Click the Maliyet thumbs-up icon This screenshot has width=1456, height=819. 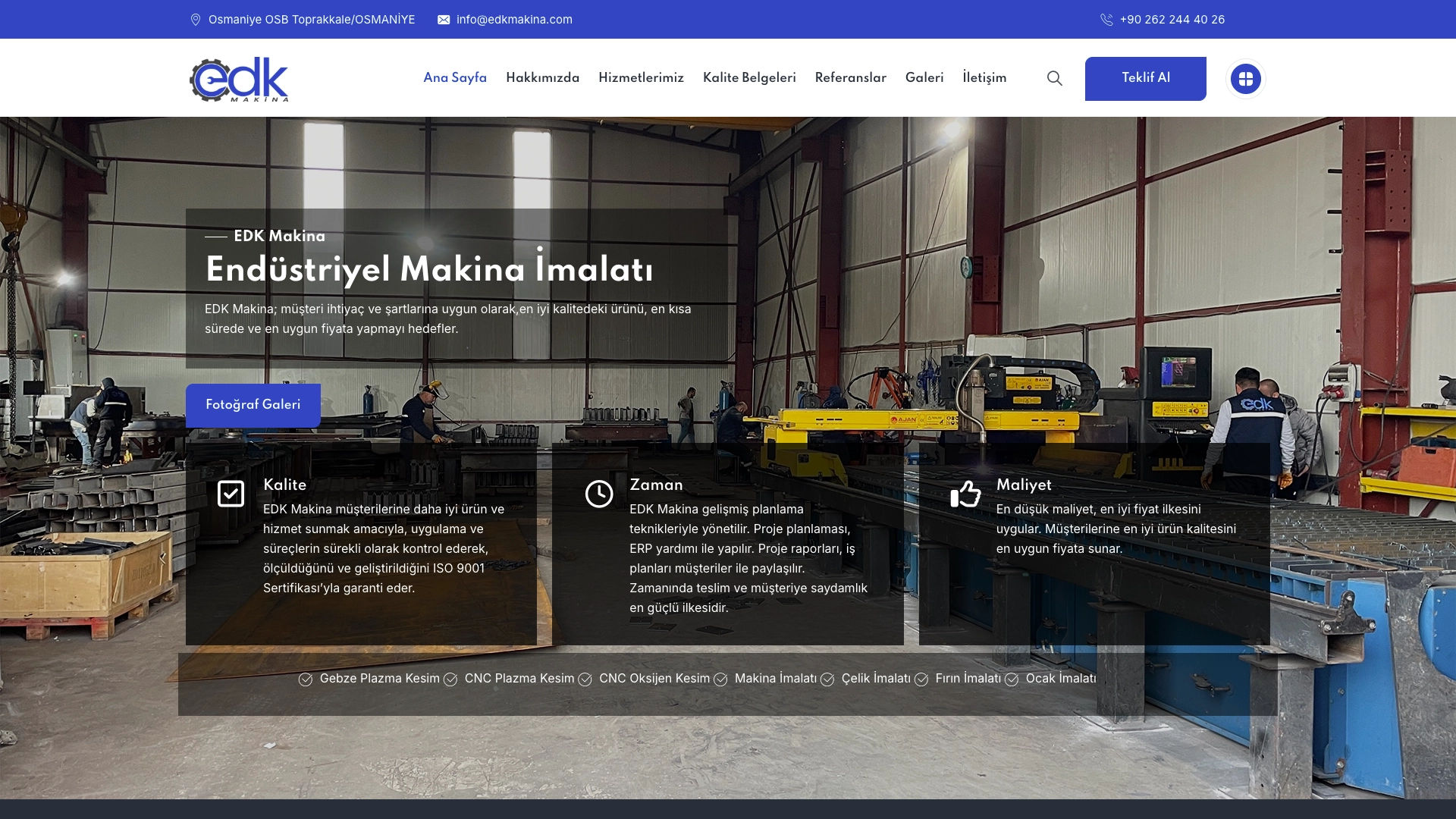click(965, 494)
